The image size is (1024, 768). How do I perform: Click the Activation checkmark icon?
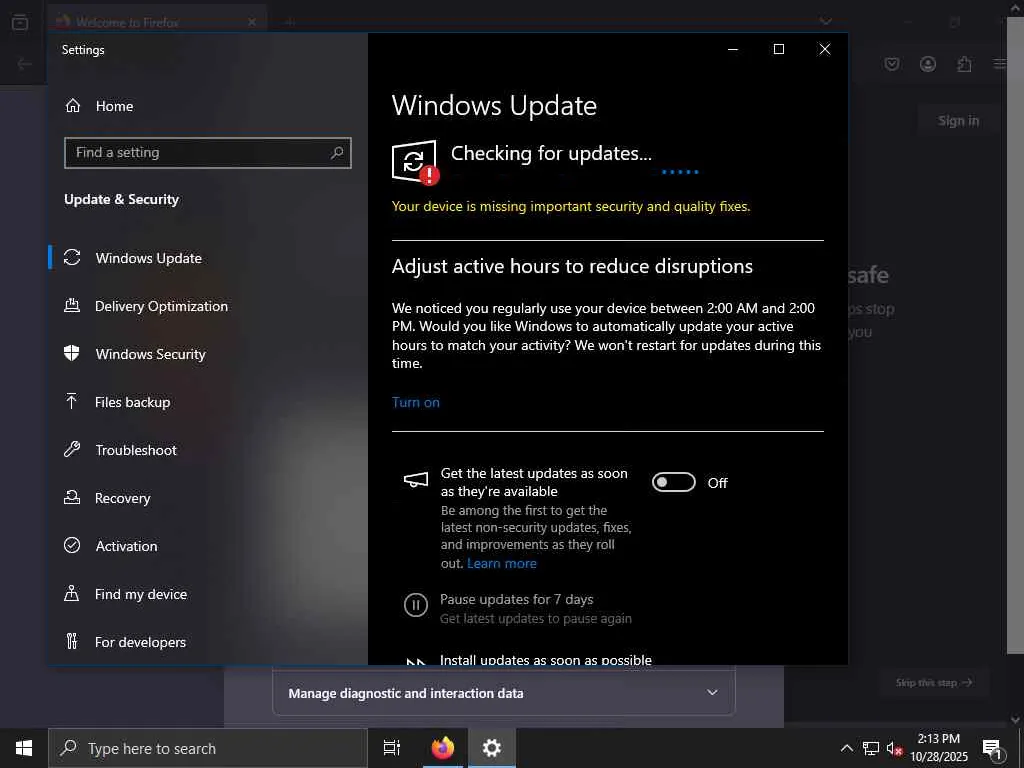(x=72, y=545)
